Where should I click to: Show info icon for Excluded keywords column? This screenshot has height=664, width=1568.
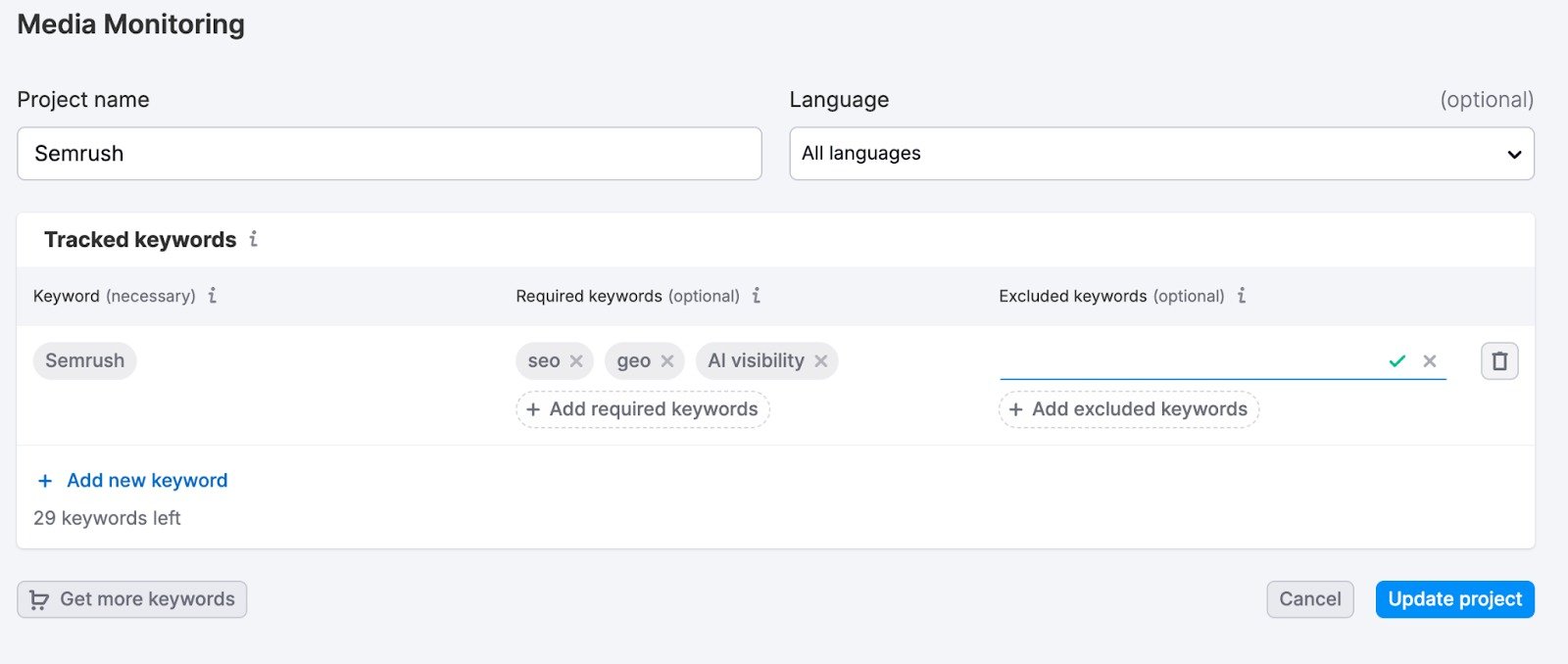pyautogui.click(x=1242, y=296)
